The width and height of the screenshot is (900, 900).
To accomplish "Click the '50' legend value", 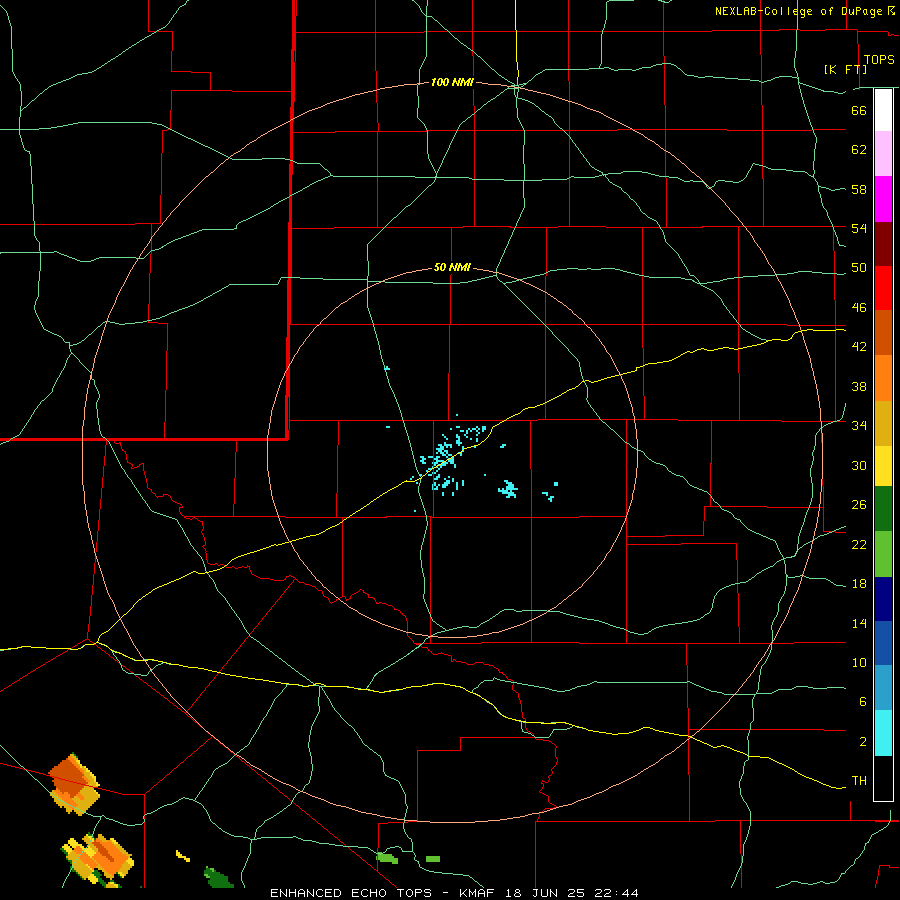I will pyautogui.click(x=859, y=268).
